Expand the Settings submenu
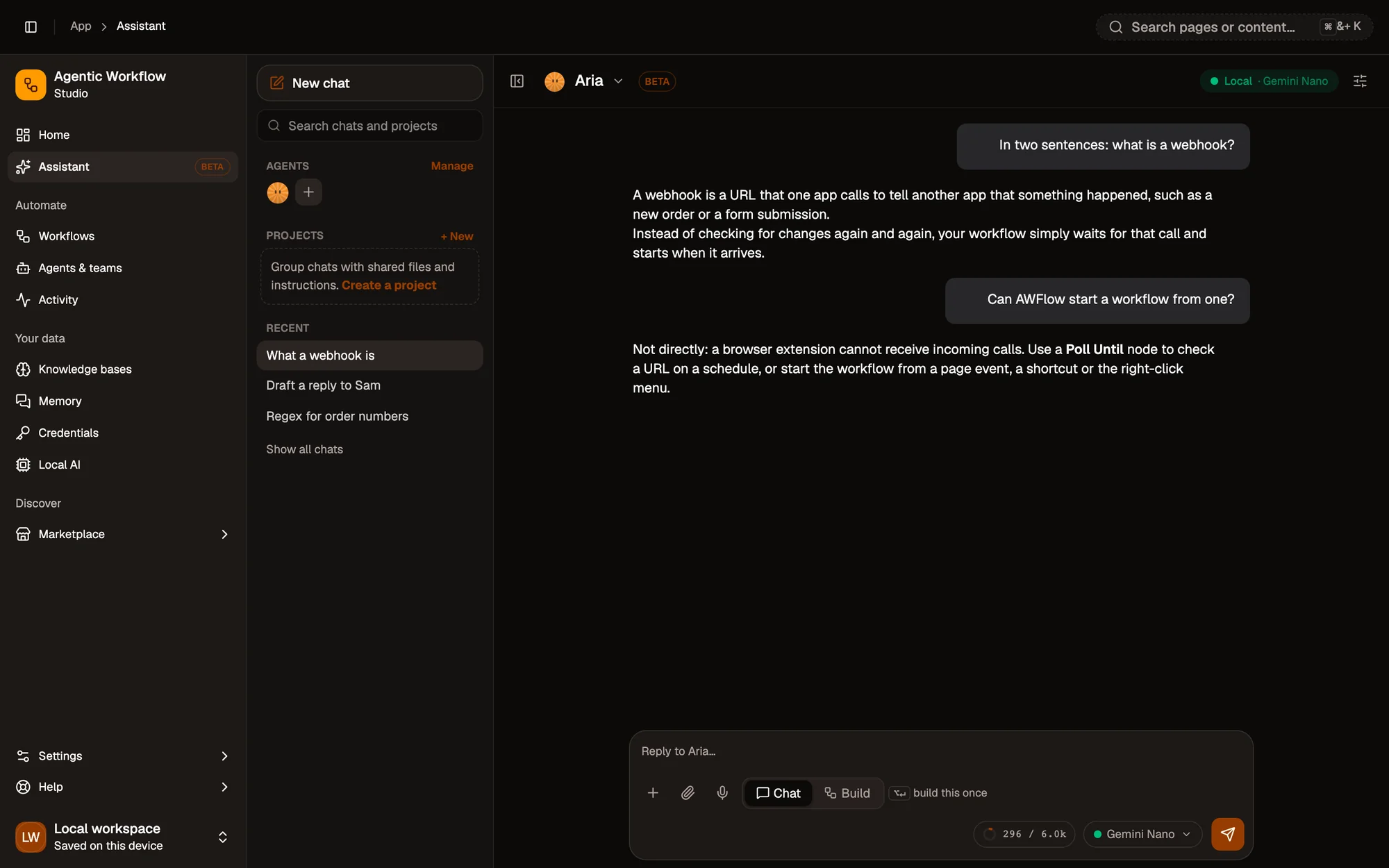The image size is (1389, 868). (224, 756)
